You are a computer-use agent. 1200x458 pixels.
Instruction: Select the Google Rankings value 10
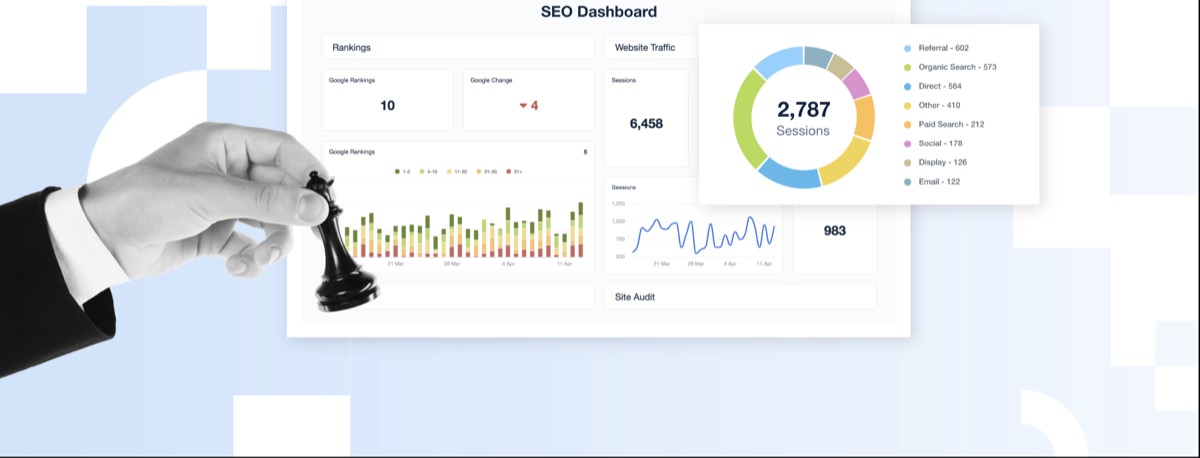click(387, 105)
